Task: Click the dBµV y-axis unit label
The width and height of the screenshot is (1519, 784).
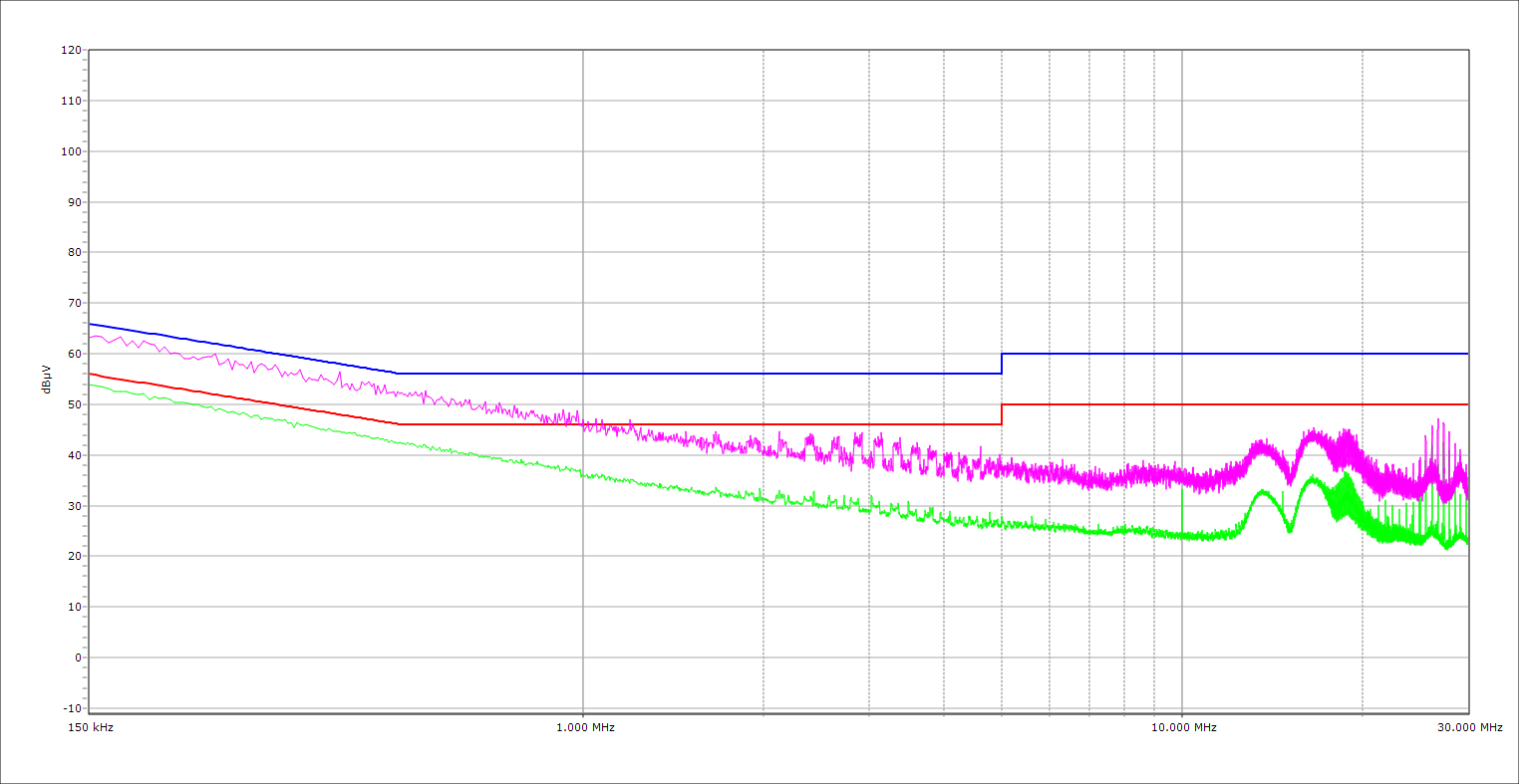Action: point(47,379)
